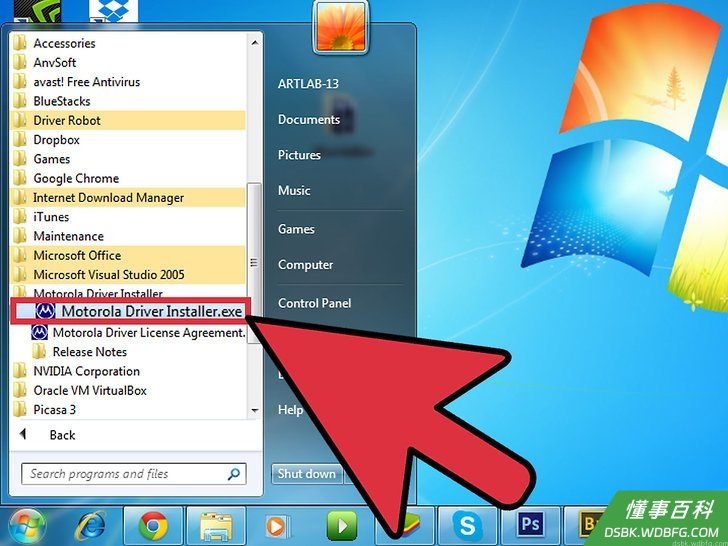Screen dimensions: 728x546
Task: Click the Search programs and files box
Action: click(x=134, y=474)
